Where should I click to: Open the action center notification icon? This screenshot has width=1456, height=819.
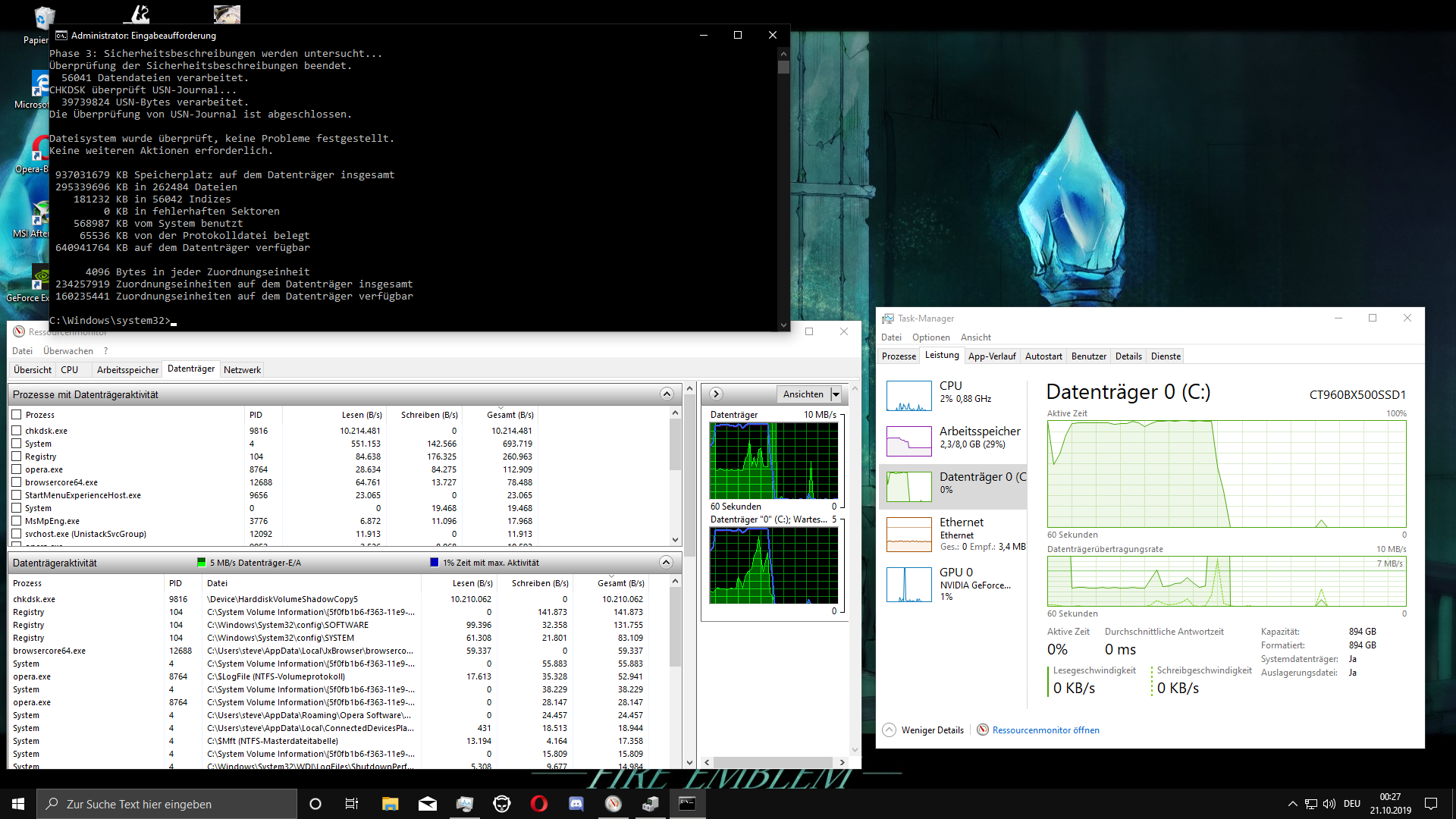click(1431, 804)
